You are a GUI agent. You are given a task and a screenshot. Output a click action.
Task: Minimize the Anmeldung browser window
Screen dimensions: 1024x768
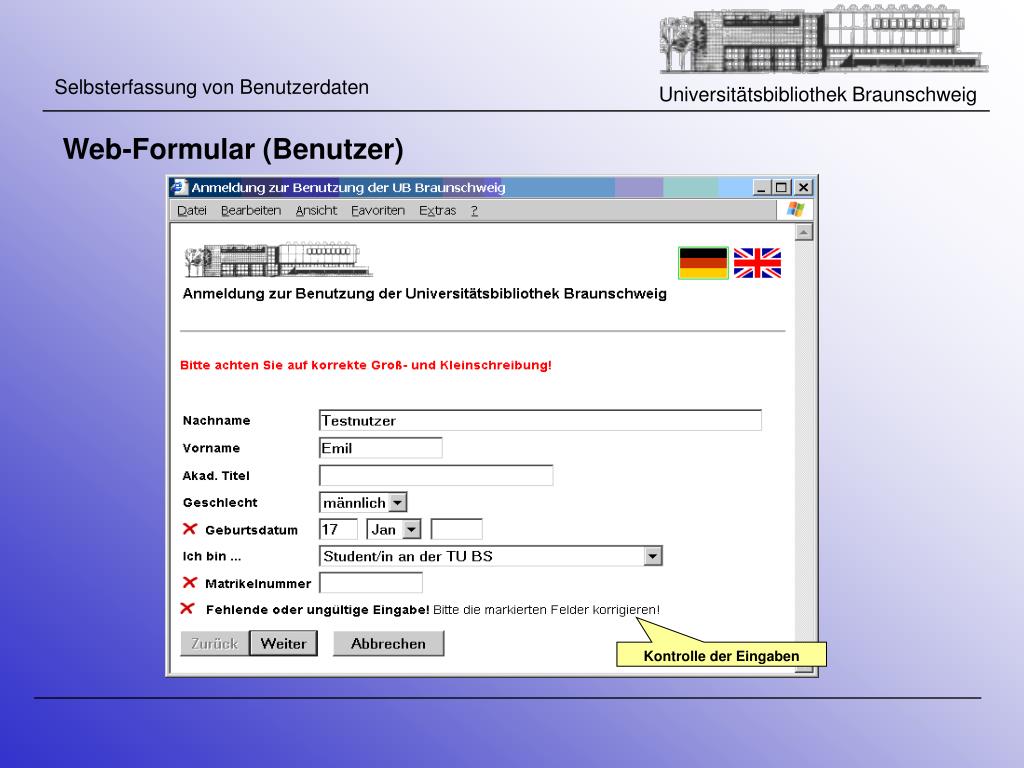pos(761,187)
